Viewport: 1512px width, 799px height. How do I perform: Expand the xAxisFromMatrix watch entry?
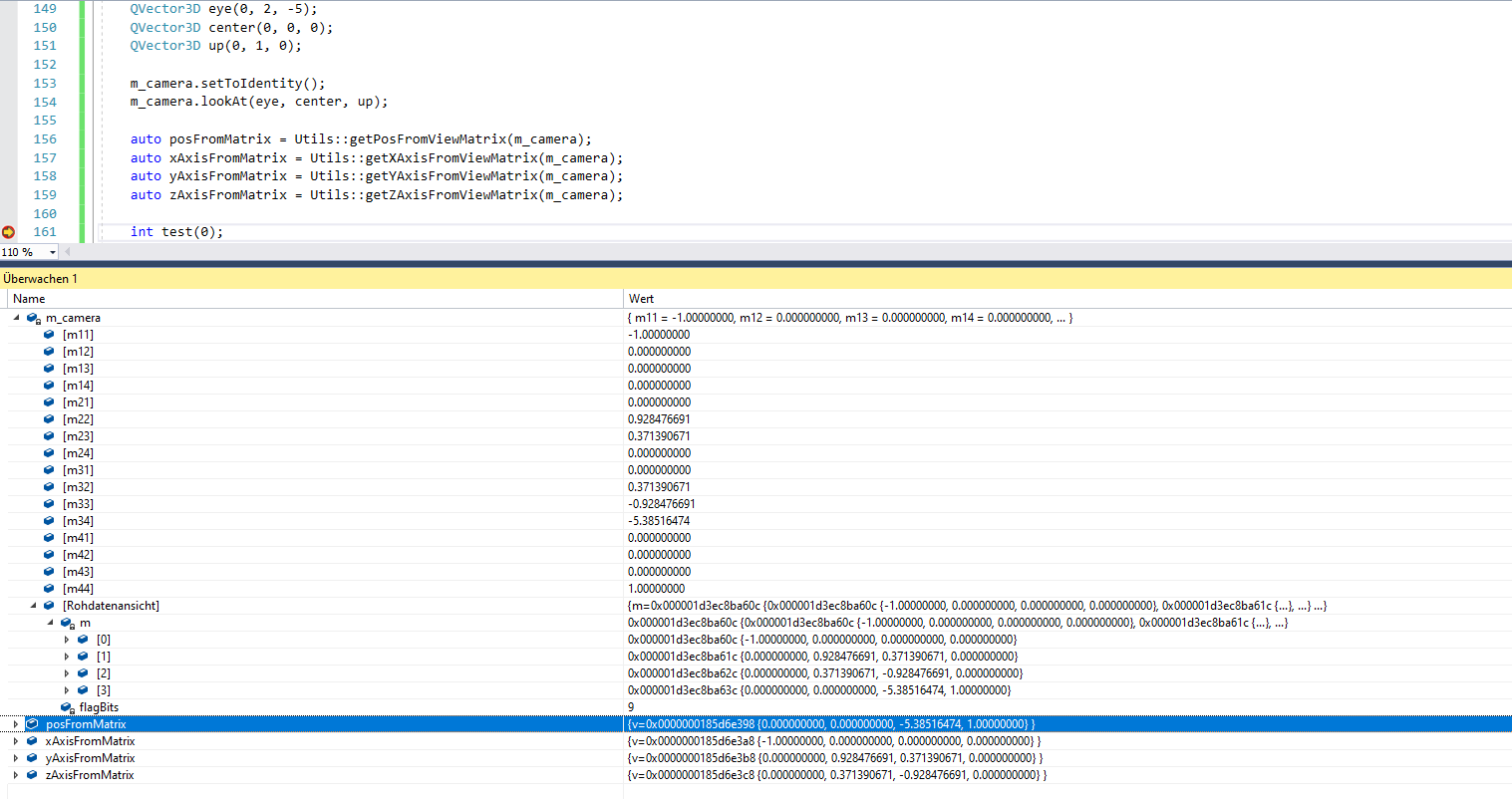pos(16,741)
